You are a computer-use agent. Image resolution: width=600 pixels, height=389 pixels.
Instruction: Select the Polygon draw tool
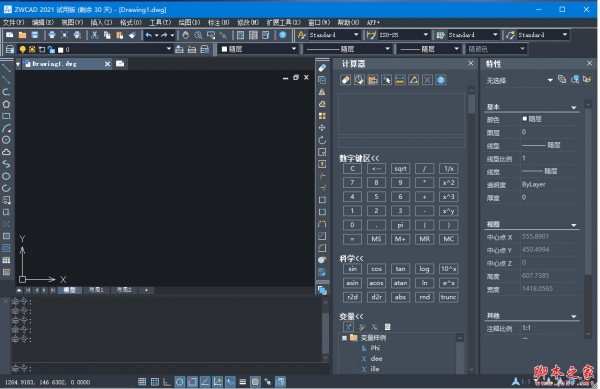pos(6,104)
